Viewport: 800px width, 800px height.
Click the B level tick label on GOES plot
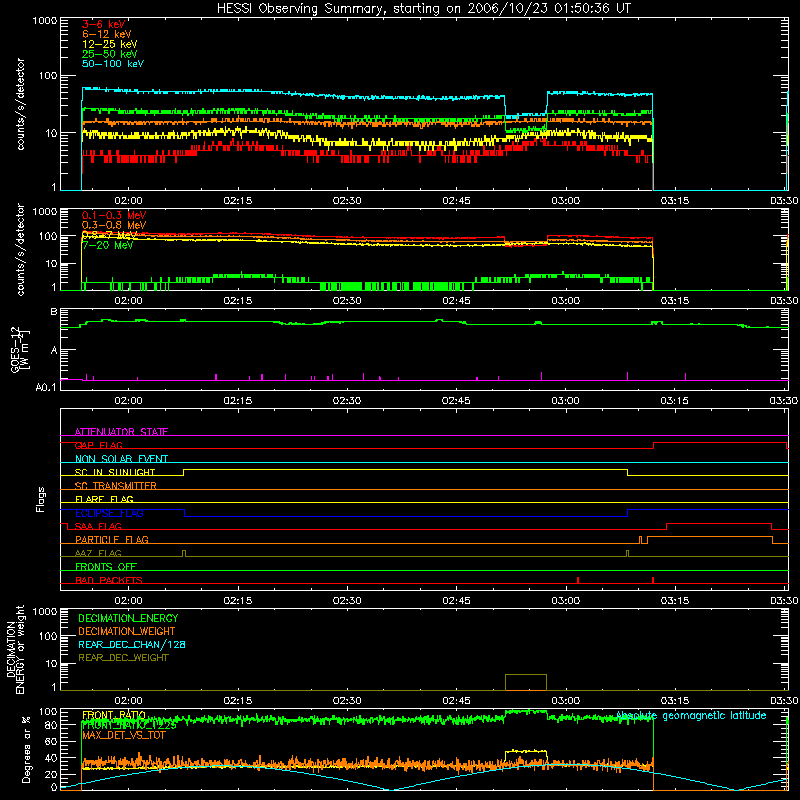click(54, 312)
